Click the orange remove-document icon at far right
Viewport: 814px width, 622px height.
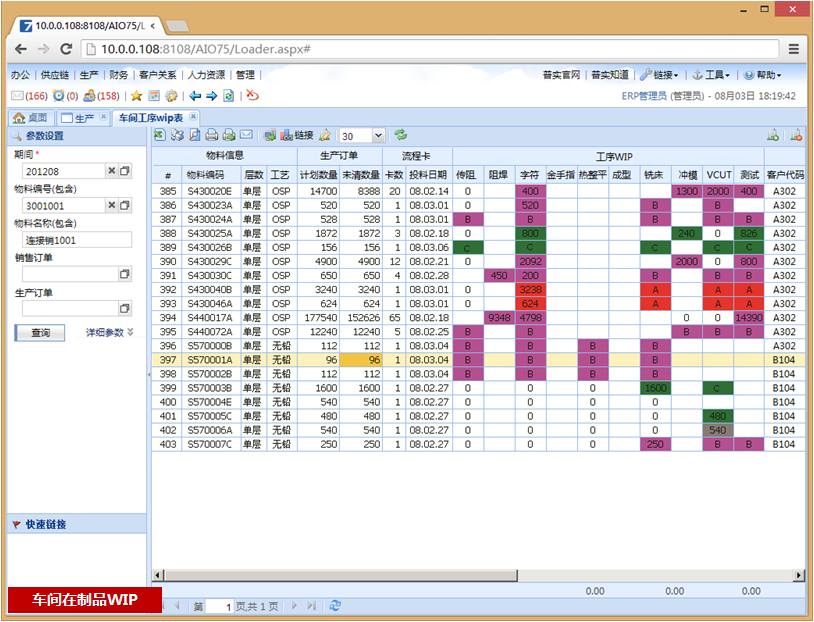pyautogui.click(x=796, y=136)
